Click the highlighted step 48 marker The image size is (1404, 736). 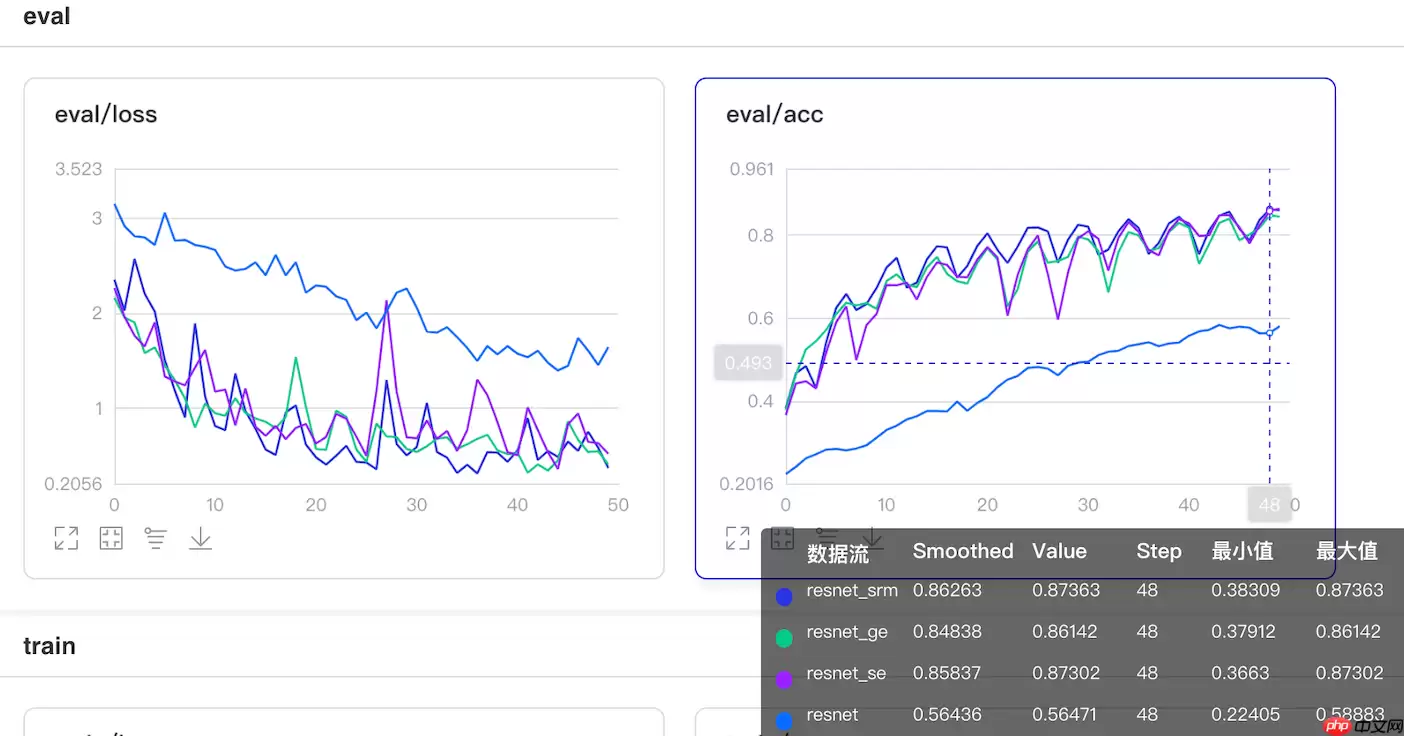[x=1270, y=505]
